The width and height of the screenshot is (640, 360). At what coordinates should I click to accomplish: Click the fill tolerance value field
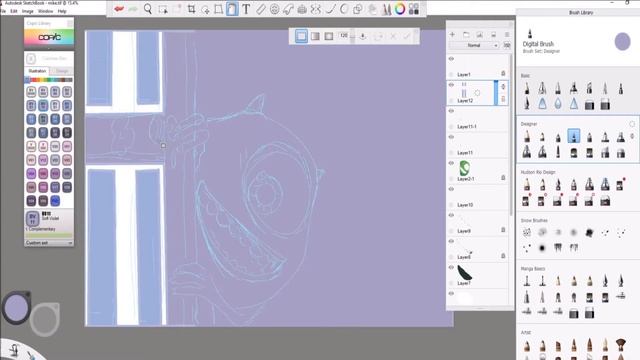pos(344,36)
